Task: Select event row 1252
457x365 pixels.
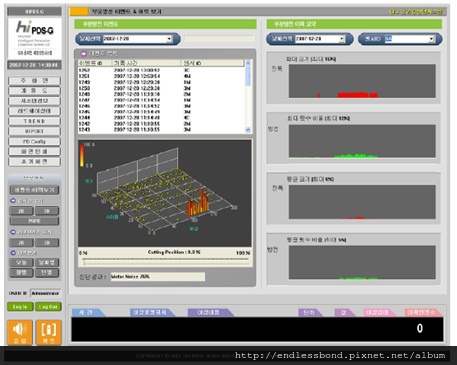Action: point(161,70)
